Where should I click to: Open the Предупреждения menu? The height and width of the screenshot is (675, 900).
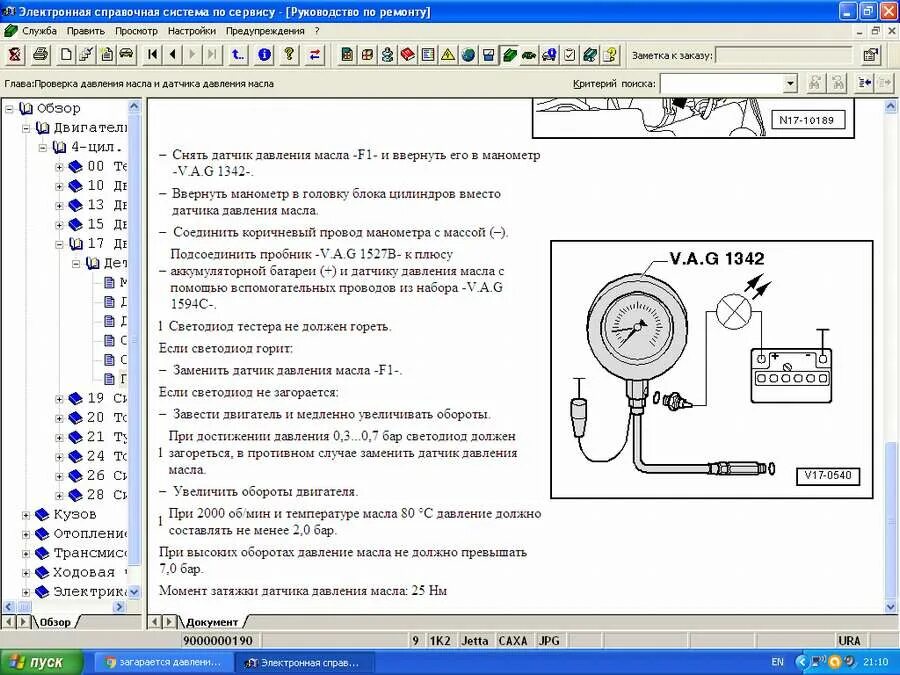(x=265, y=31)
